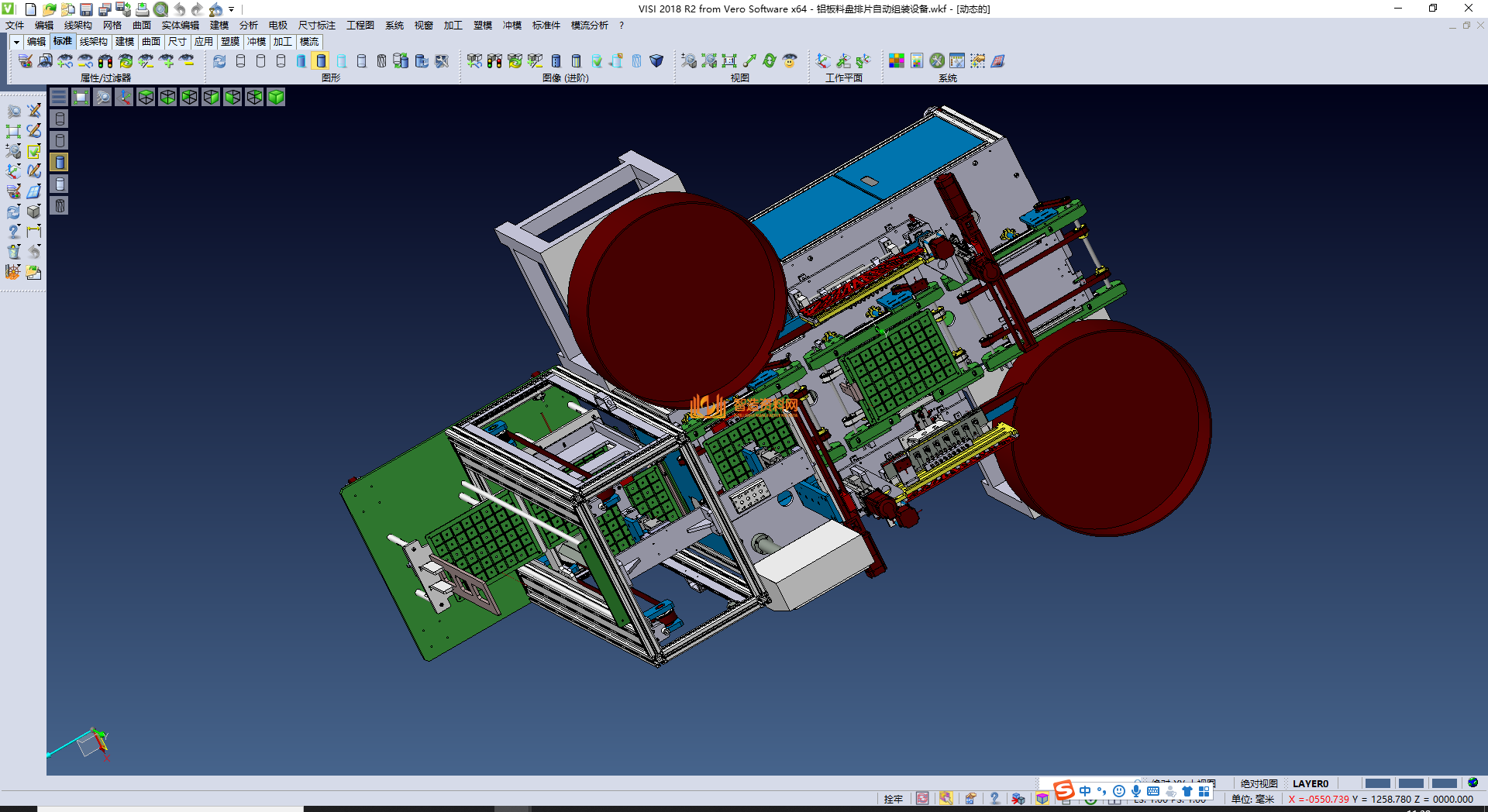
Task: Open the 实体编辑 menu
Action: pos(180,26)
